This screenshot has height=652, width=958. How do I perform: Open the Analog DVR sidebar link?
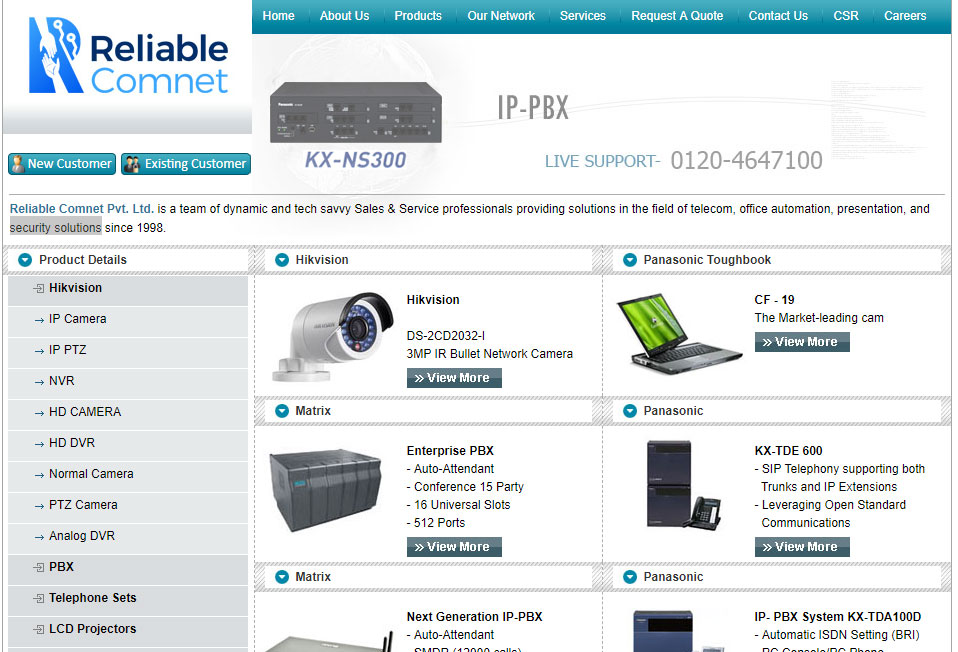[x=82, y=536]
